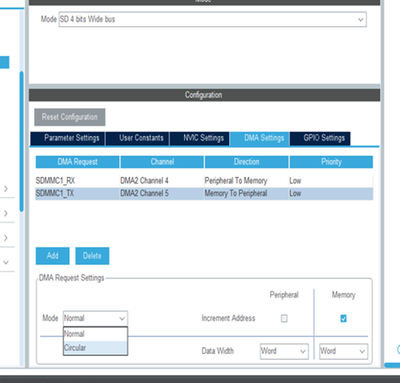Click the Peripheral To Memory direction cell
The height and width of the screenshot is (383, 400).
click(246, 181)
